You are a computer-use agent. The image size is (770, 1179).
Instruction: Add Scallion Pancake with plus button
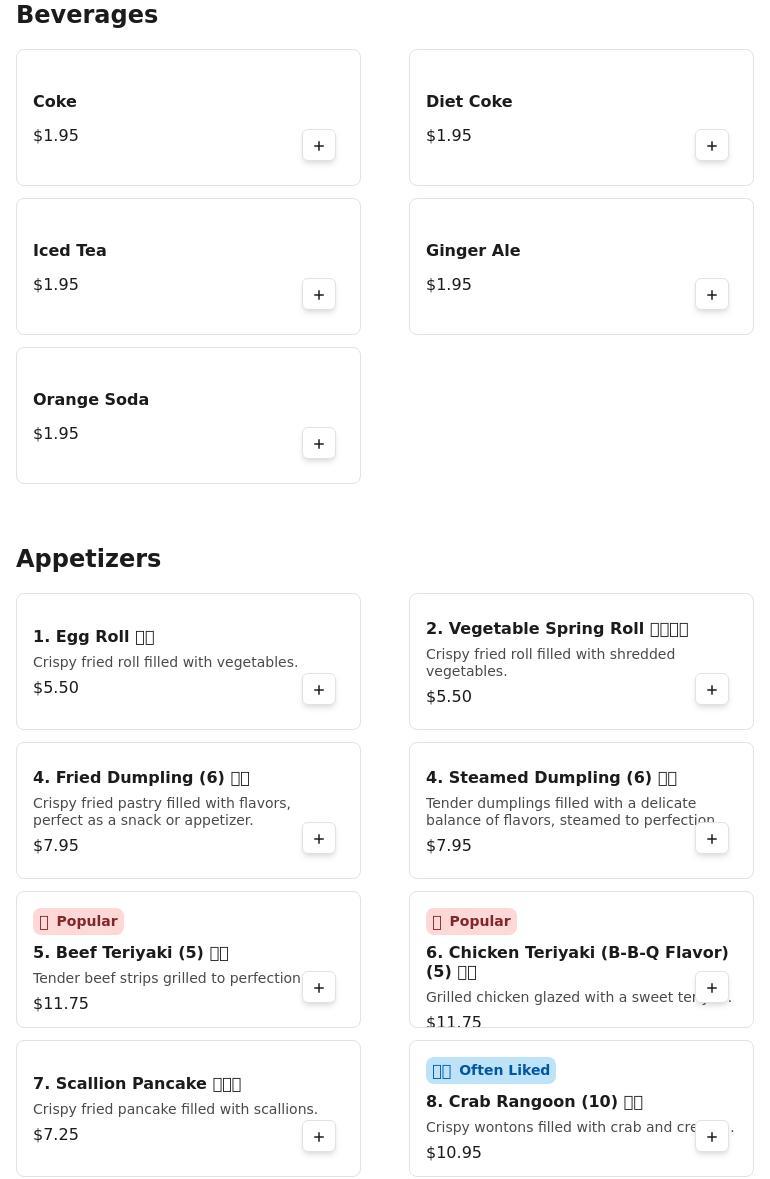[x=319, y=1135]
